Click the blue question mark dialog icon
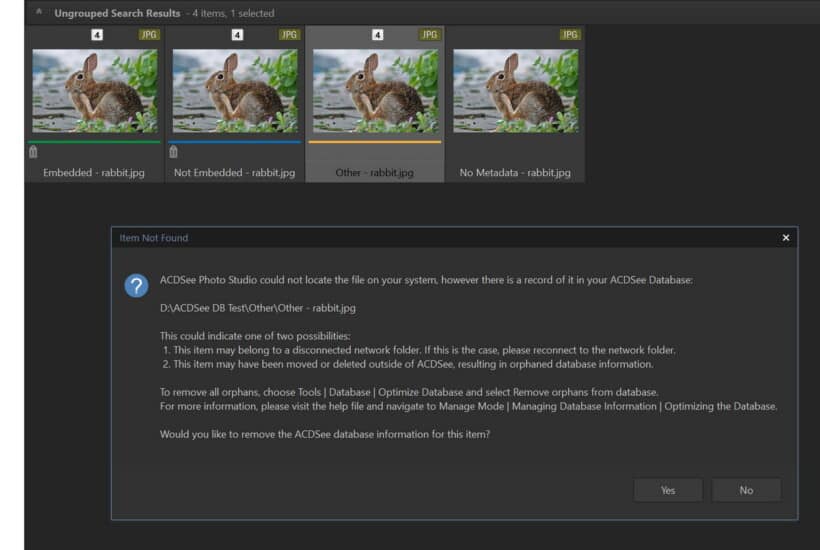 point(136,286)
